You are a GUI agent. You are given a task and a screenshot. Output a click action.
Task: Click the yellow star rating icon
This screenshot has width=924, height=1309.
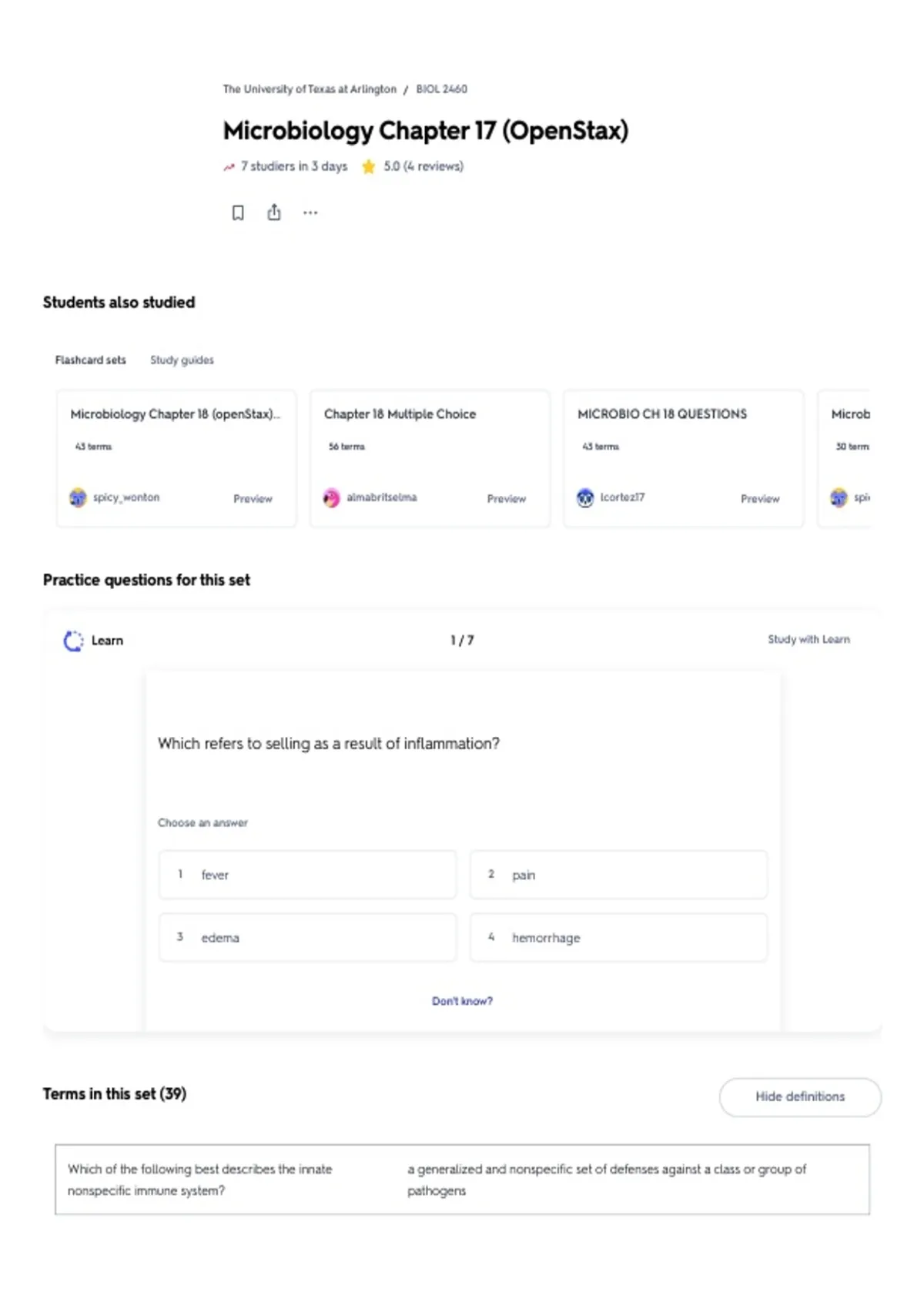(x=369, y=166)
